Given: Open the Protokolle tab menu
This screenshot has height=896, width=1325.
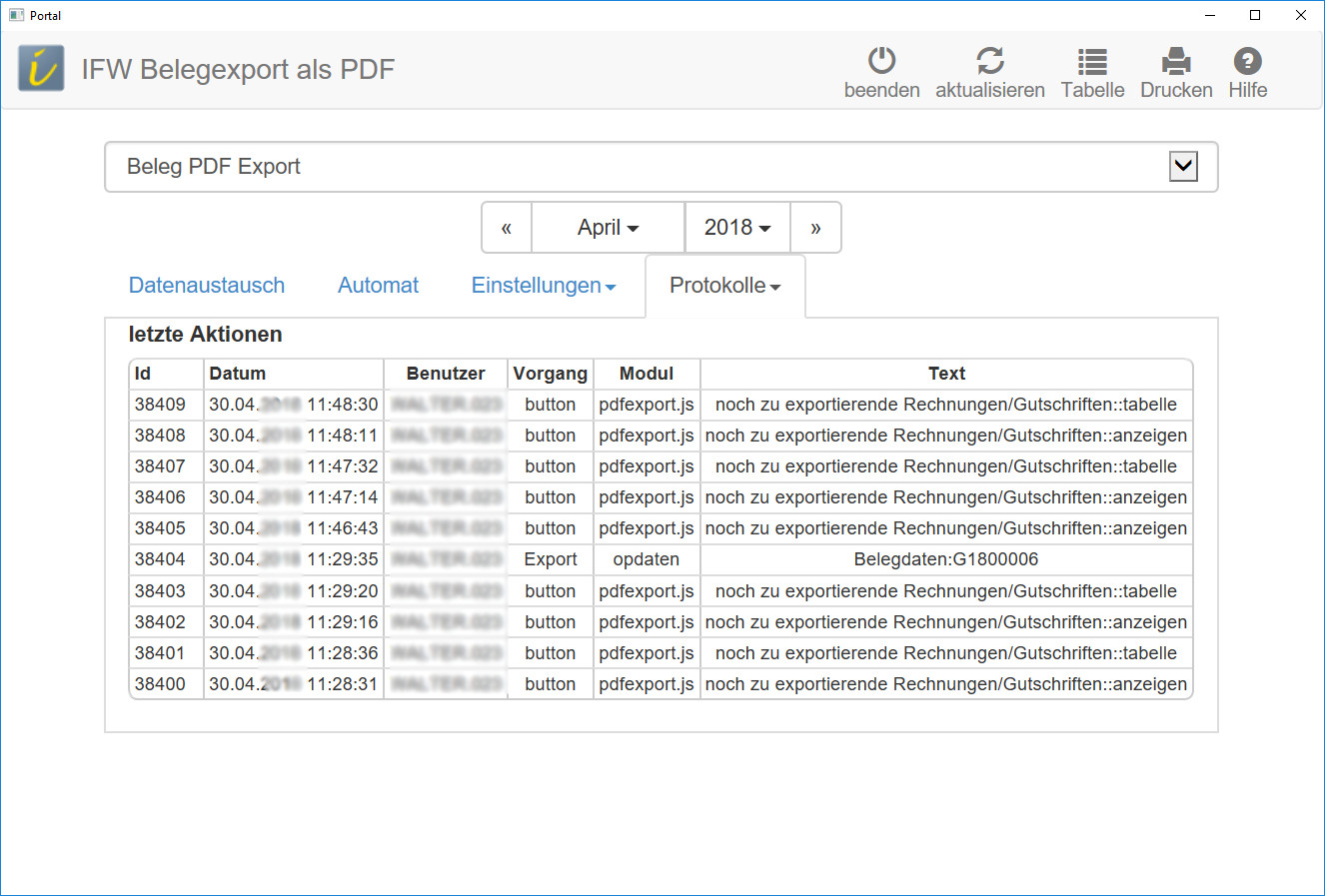Looking at the screenshot, I should pos(724,286).
